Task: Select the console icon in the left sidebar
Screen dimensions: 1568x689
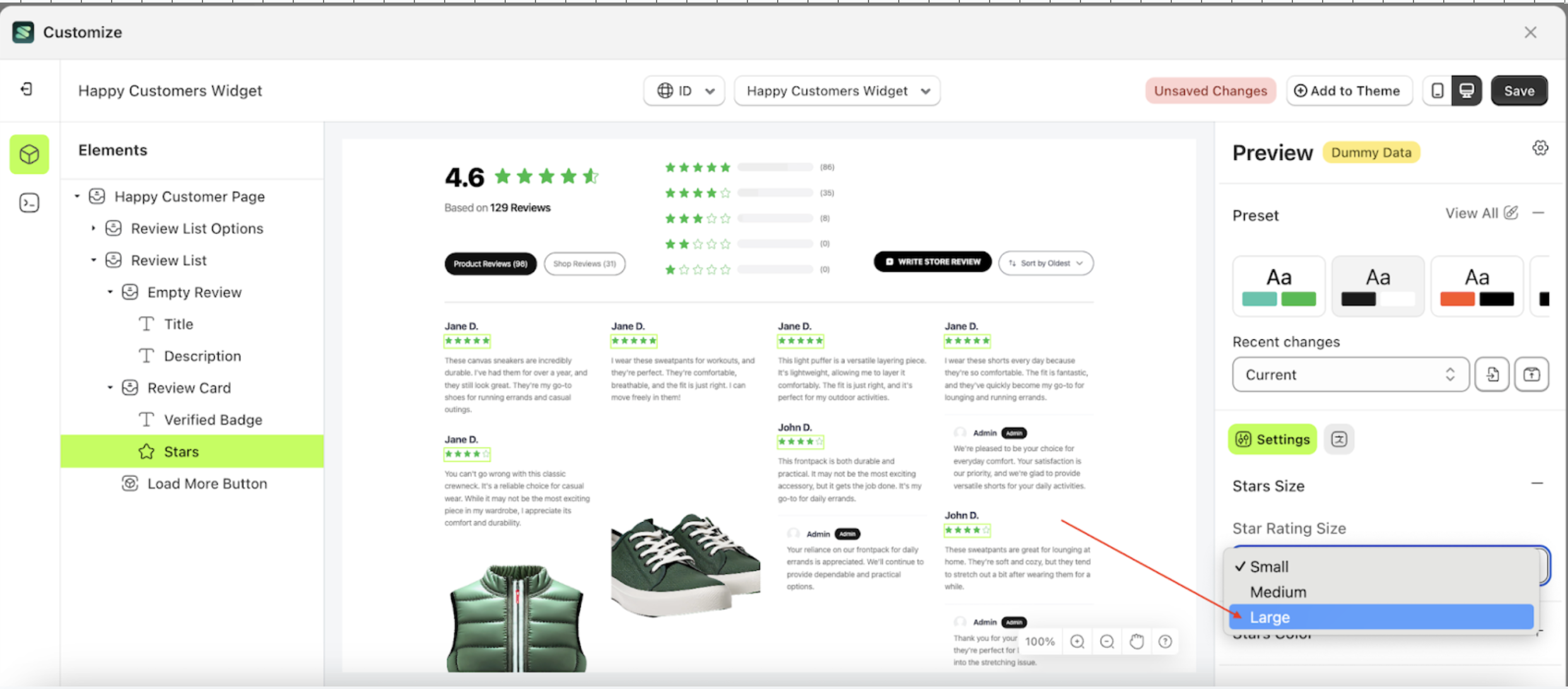Action: point(29,203)
